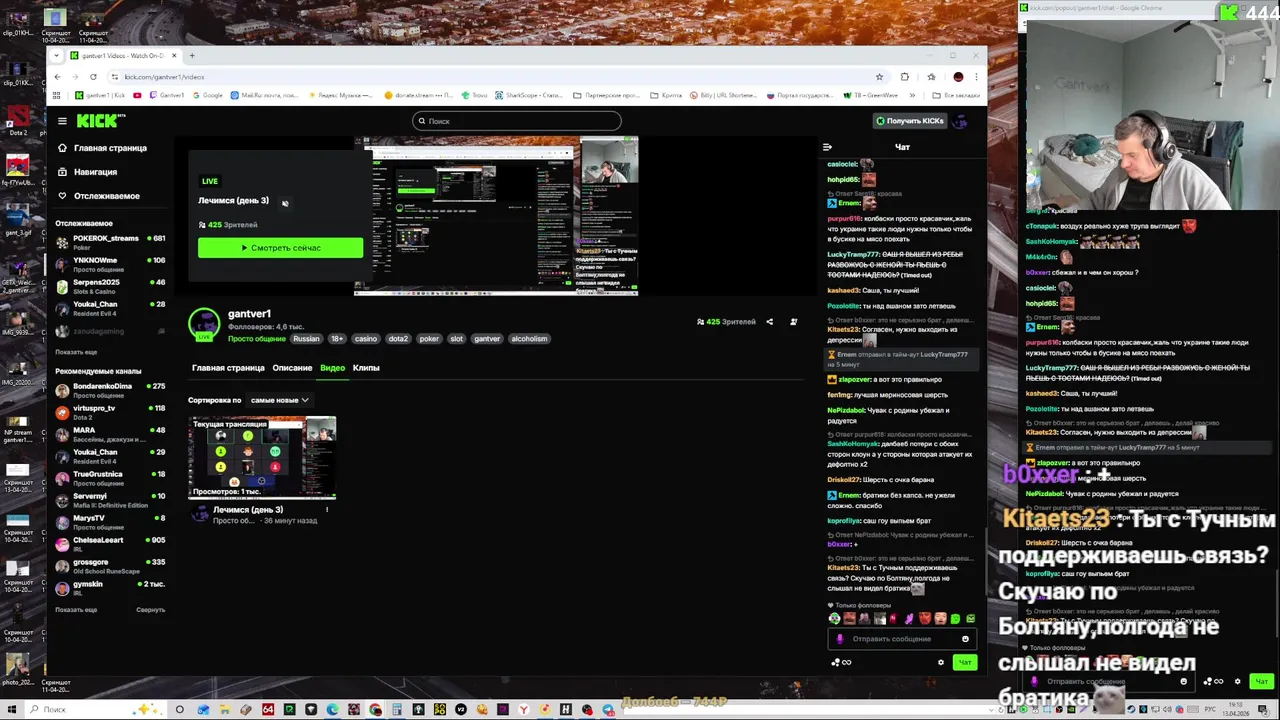The height and width of the screenshot is (720, 1280).
Task: Select the dota2 tag
Action: coord(398,339)
